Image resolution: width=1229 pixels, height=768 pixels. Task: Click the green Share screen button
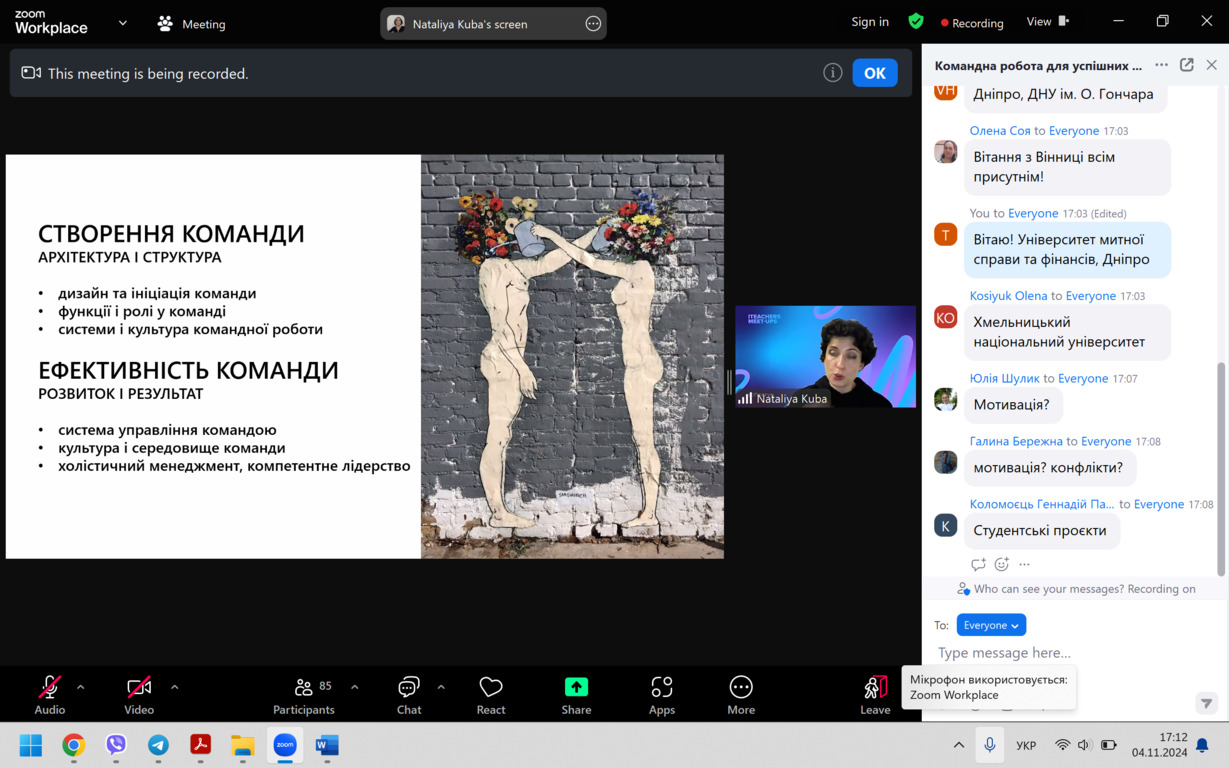coord(576,694)
